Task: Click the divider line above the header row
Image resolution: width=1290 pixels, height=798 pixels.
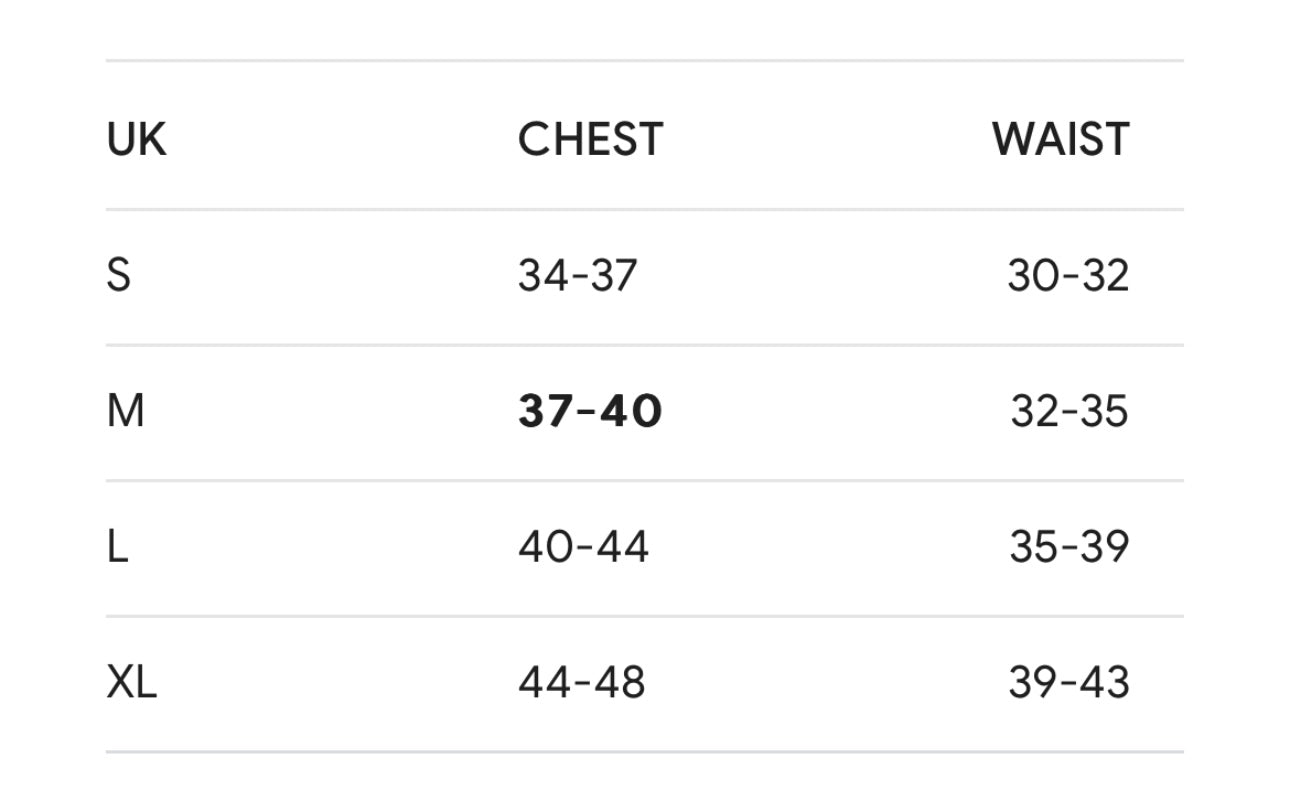Action: tap(644, 61)
